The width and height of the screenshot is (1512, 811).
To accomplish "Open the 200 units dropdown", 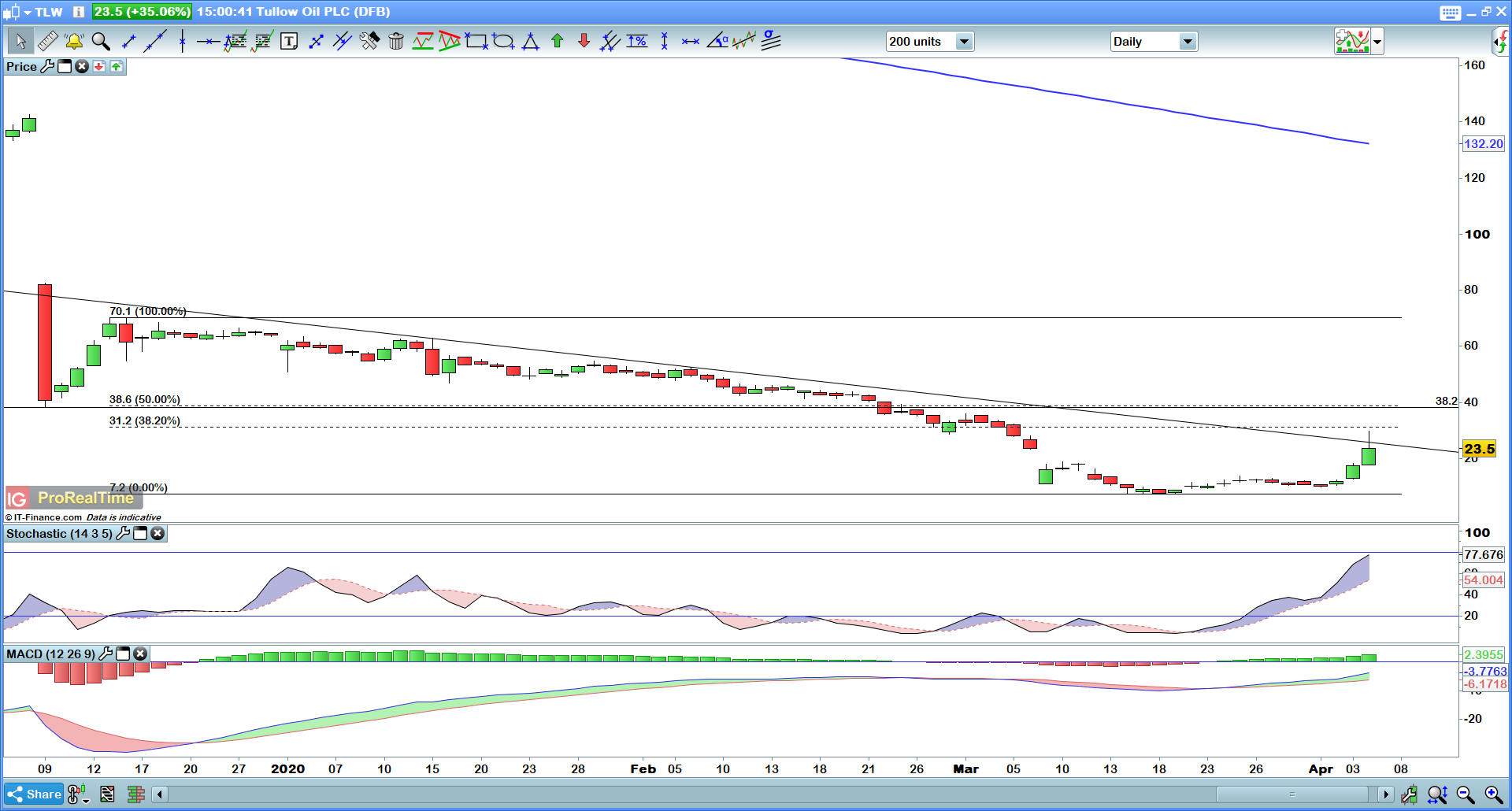I will point(964,42).
